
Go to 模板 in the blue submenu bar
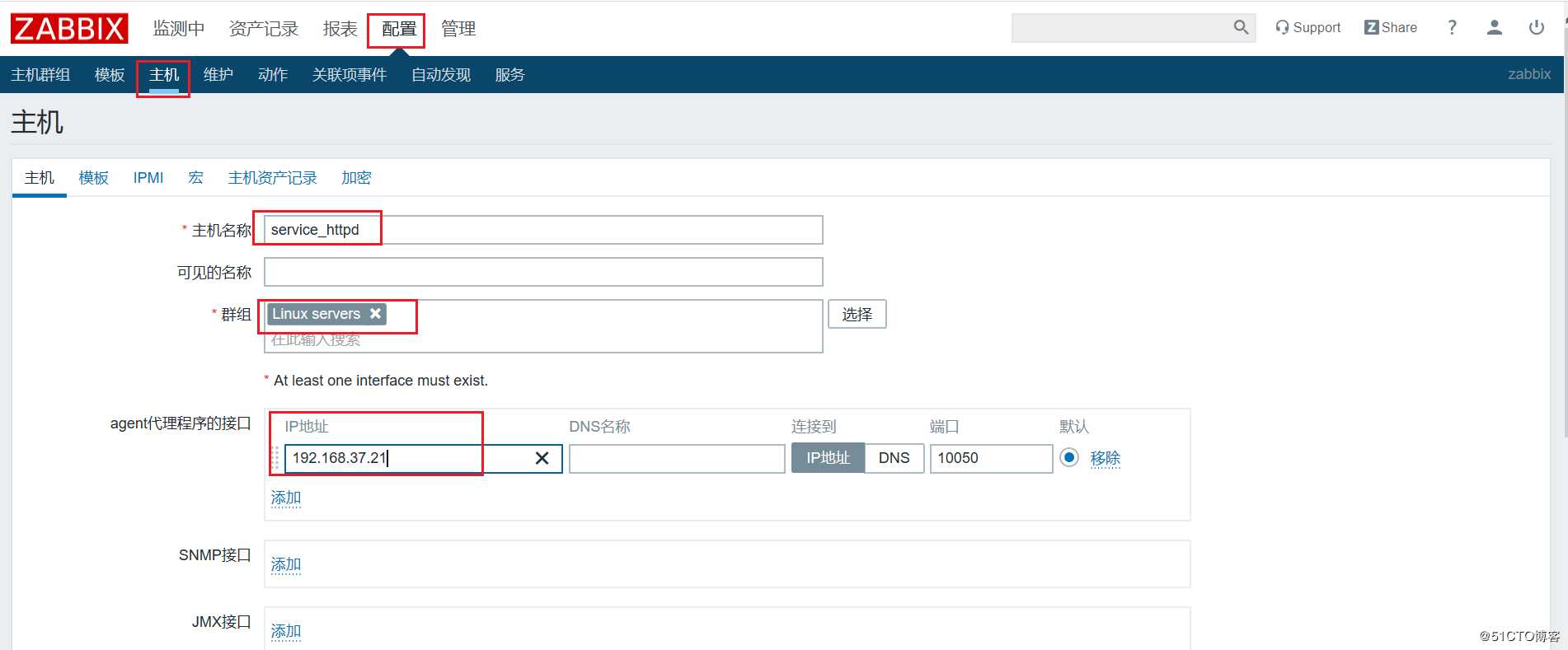[x=110, y=75]
